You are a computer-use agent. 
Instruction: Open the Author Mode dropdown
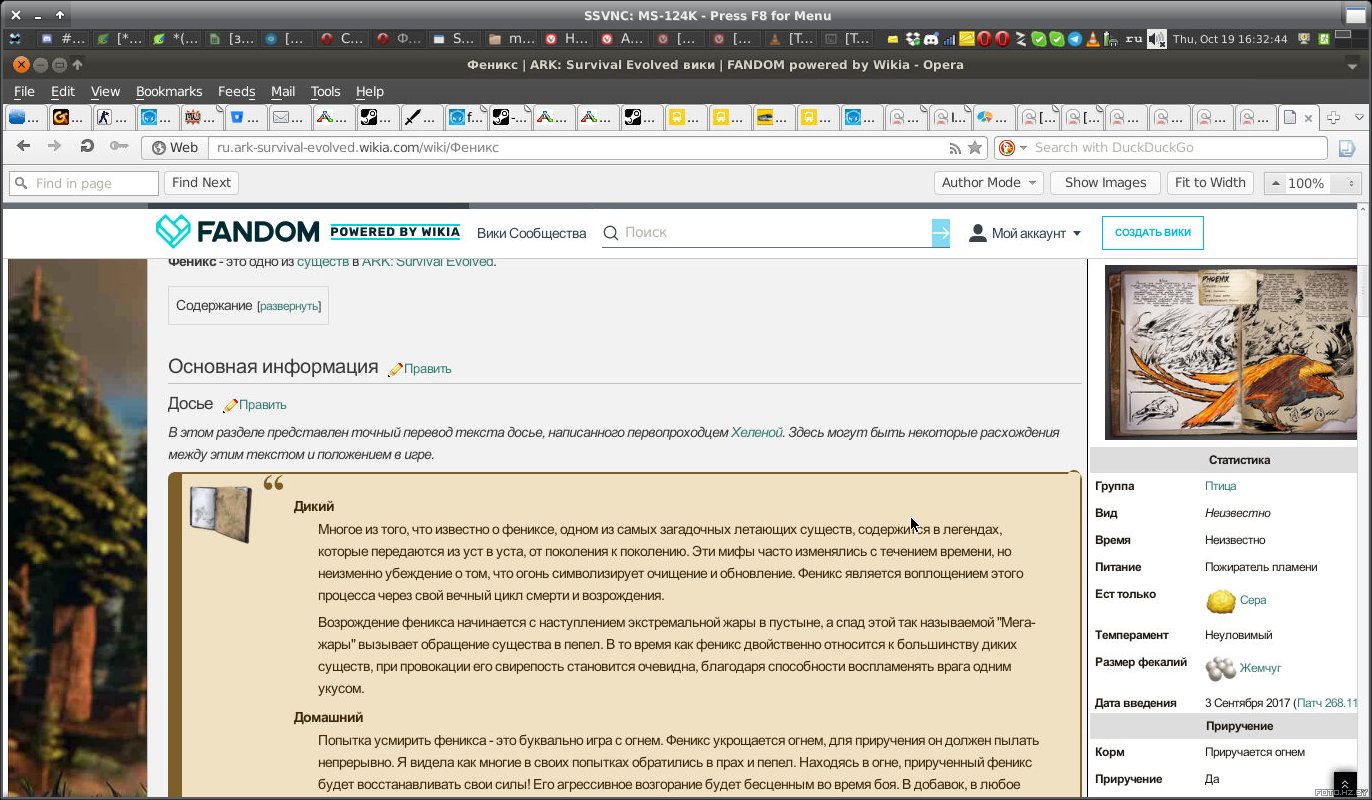point(988,183)
